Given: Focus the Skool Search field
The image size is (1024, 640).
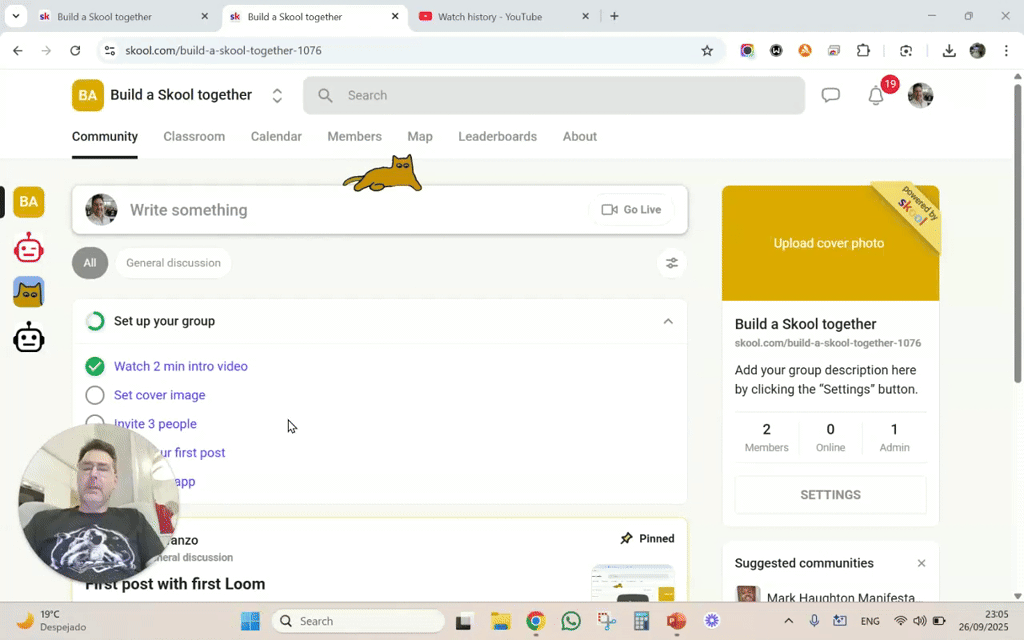Looking at the screenshot, I should (x=554, y=95).
